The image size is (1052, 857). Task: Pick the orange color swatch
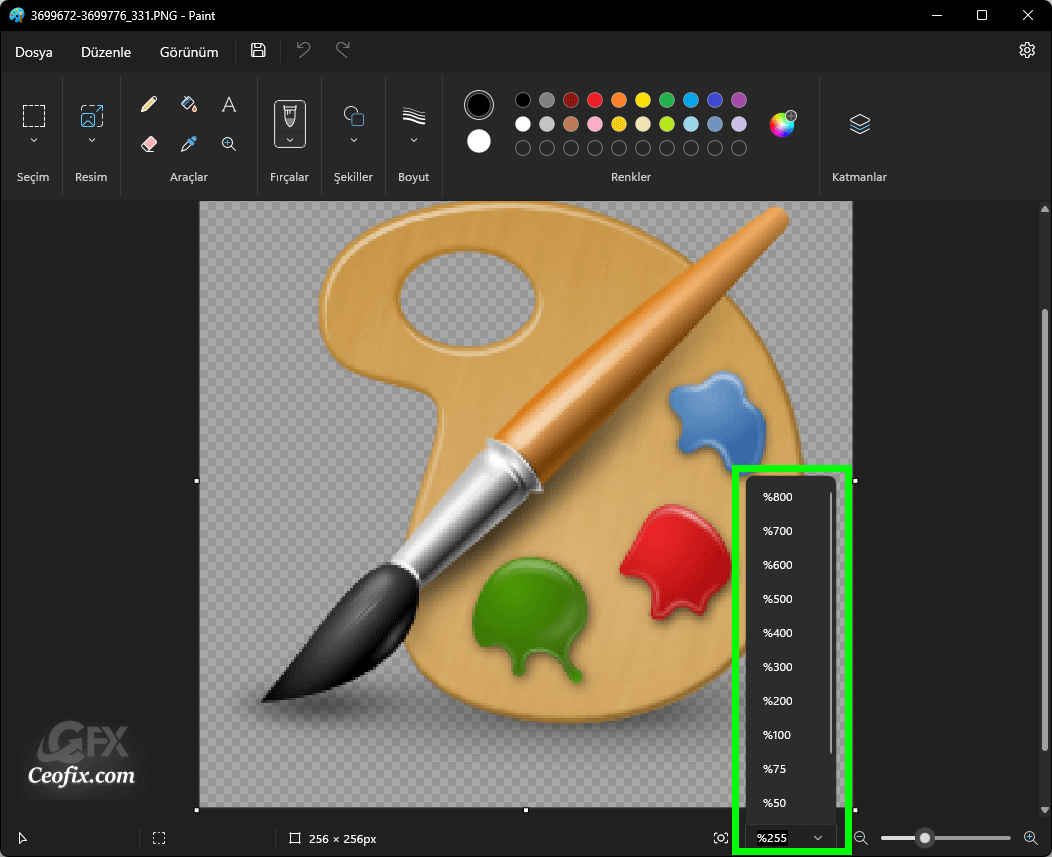pos(619,100)
